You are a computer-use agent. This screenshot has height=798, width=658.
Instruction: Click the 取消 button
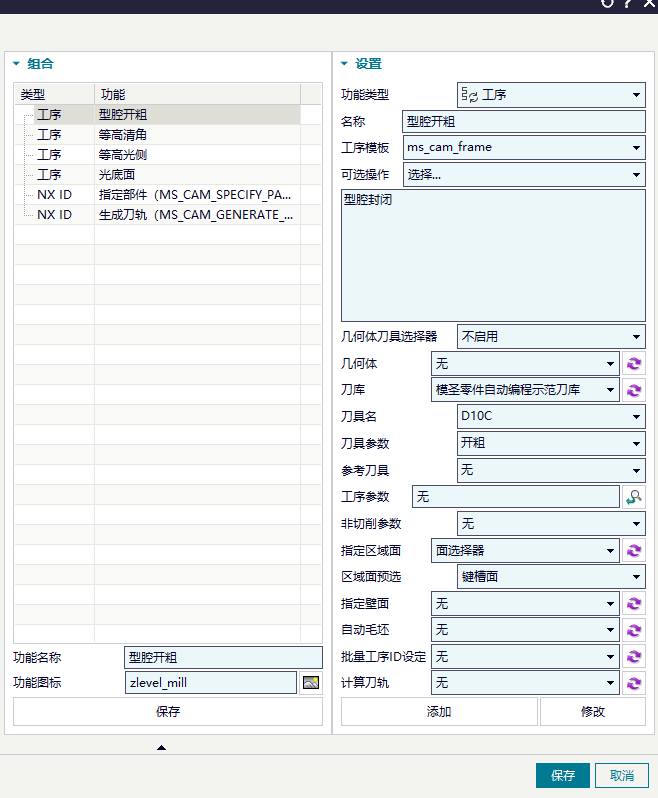(622, 776)
